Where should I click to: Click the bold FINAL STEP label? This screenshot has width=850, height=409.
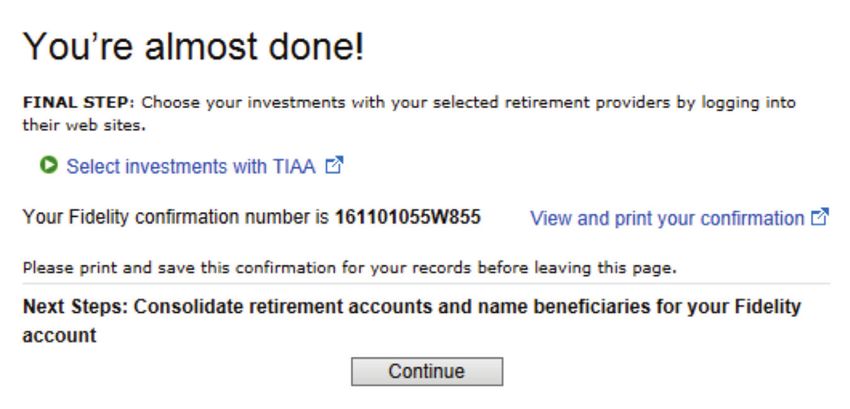78,102
